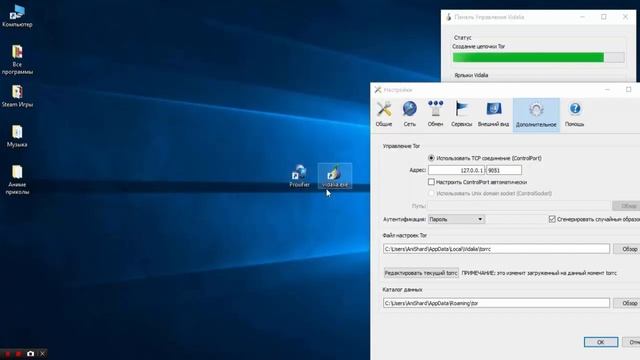640x360 pixels.
Task: Select the Steam Игры desktop folder
Action: [17, 96]
